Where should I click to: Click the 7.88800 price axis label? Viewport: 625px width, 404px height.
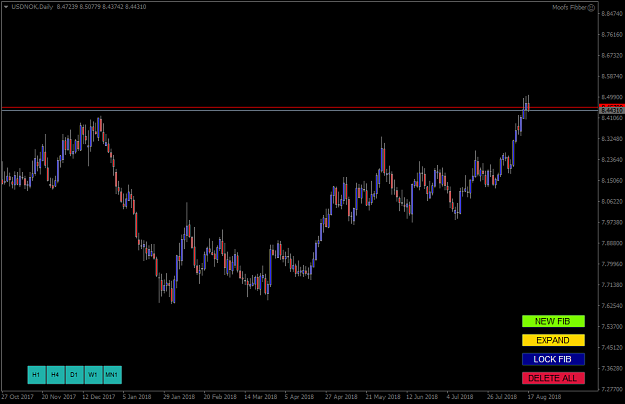point(612,243)
